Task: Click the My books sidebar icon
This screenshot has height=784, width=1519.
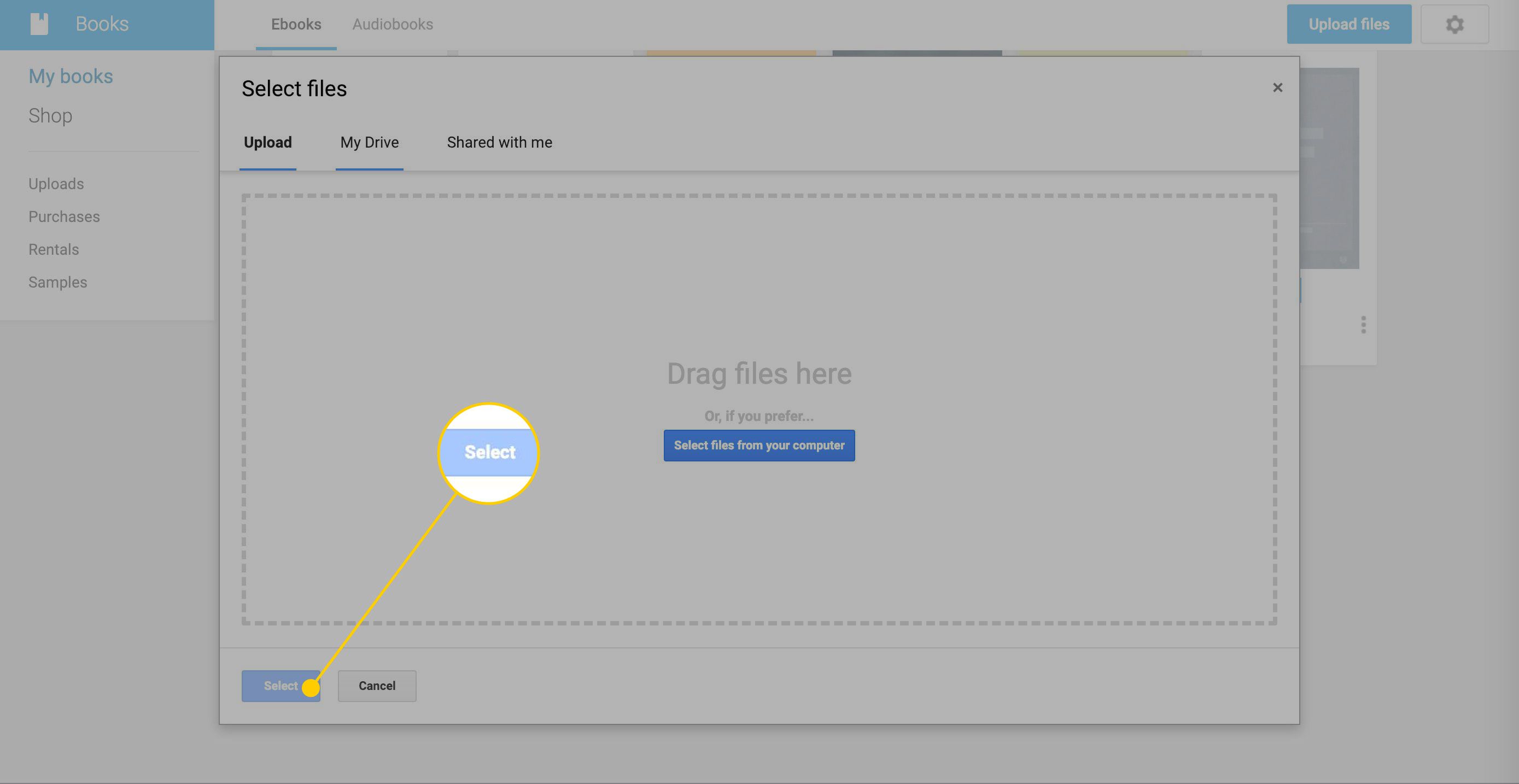Action: (x=70, y=76)
